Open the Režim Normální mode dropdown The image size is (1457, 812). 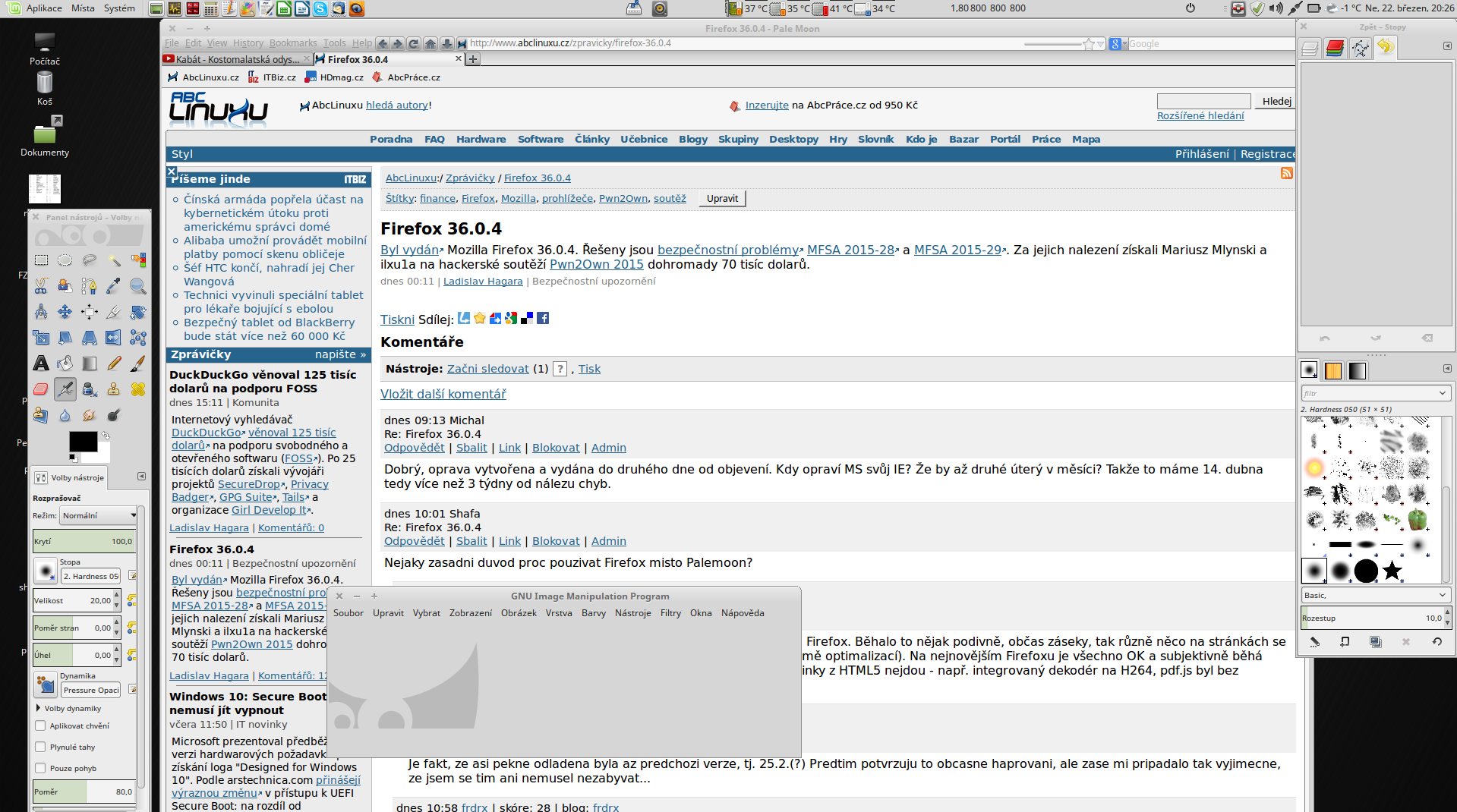pos(99,515)
